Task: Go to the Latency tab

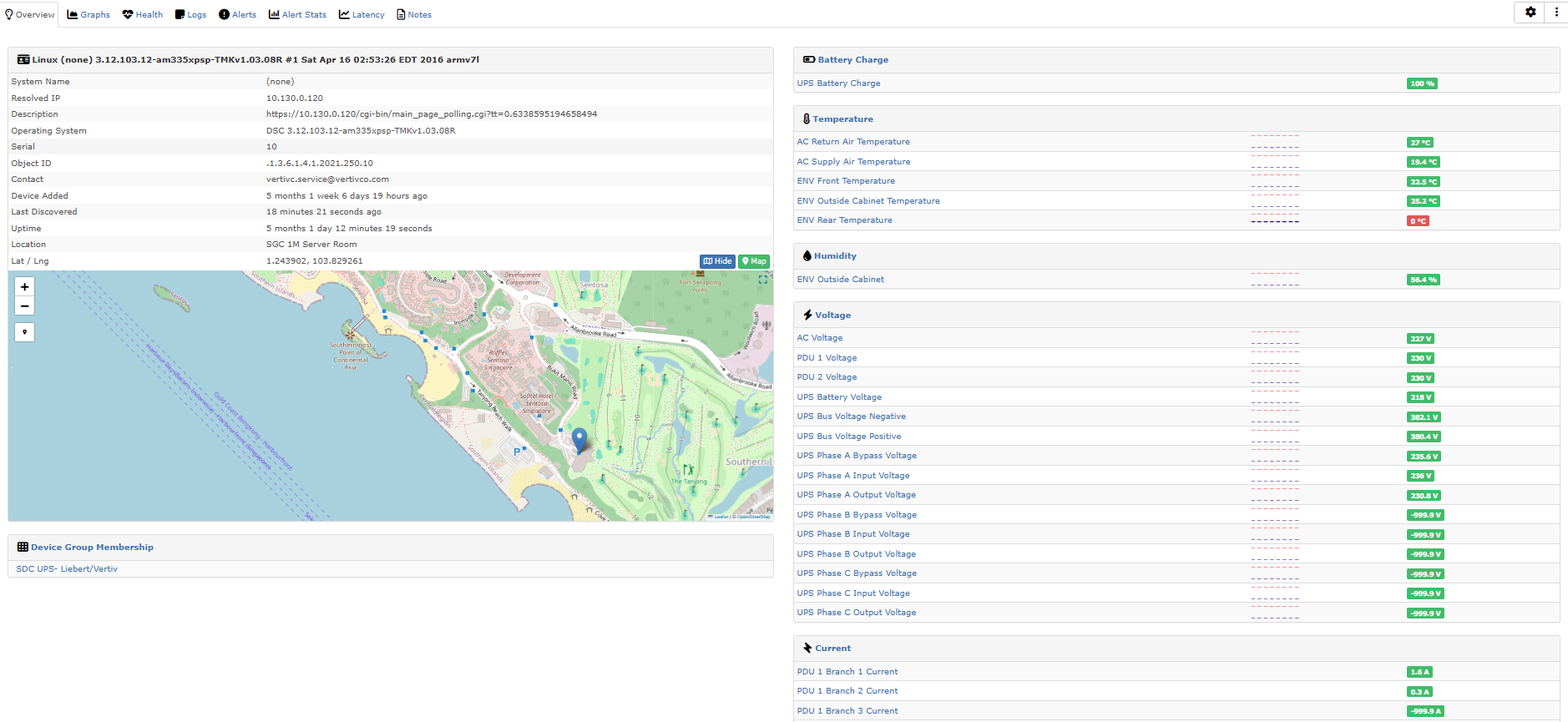Action: click(362, 15)
